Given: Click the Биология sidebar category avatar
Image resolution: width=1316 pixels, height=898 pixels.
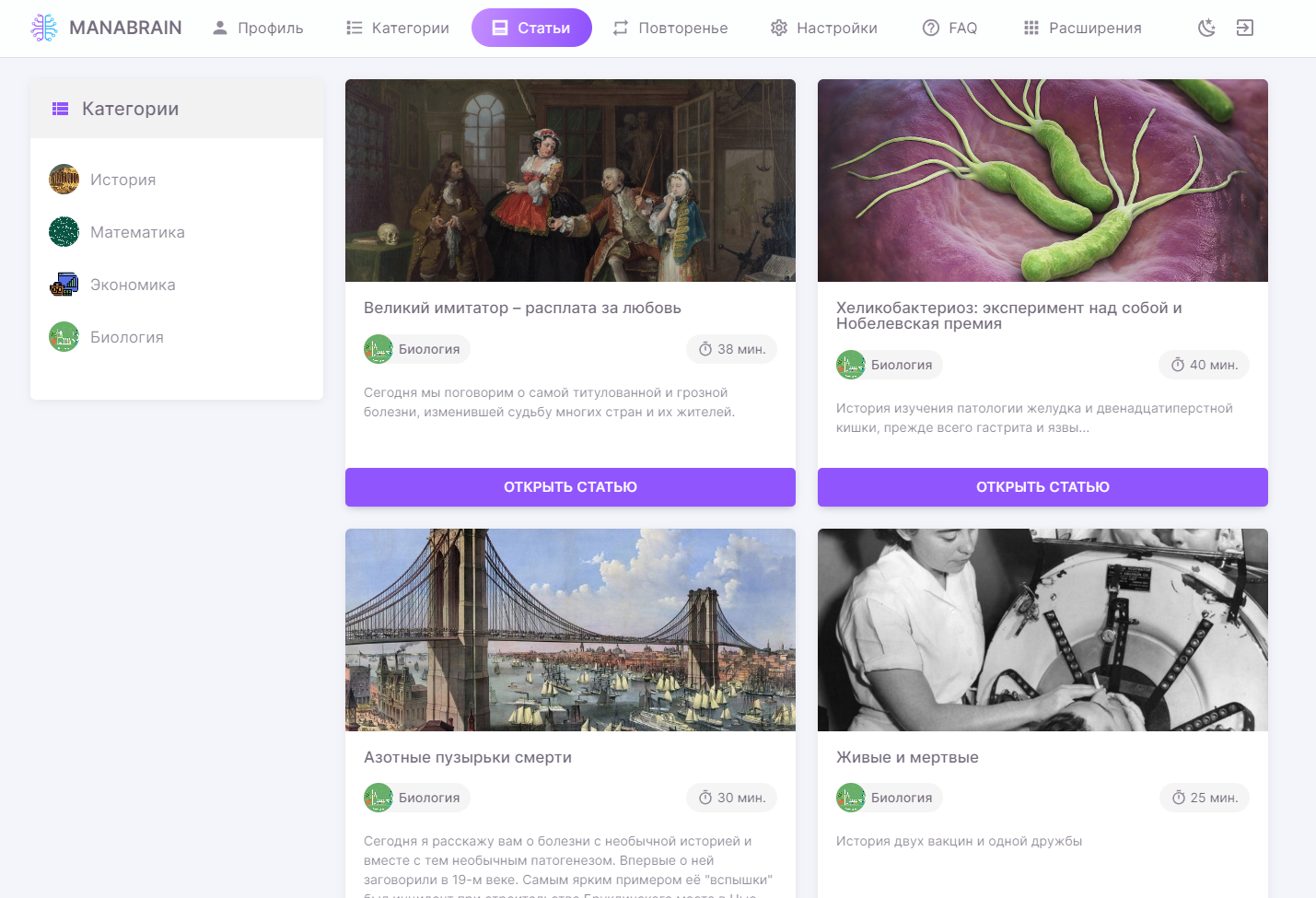Looking at the screenshot, I should point(64,337).
